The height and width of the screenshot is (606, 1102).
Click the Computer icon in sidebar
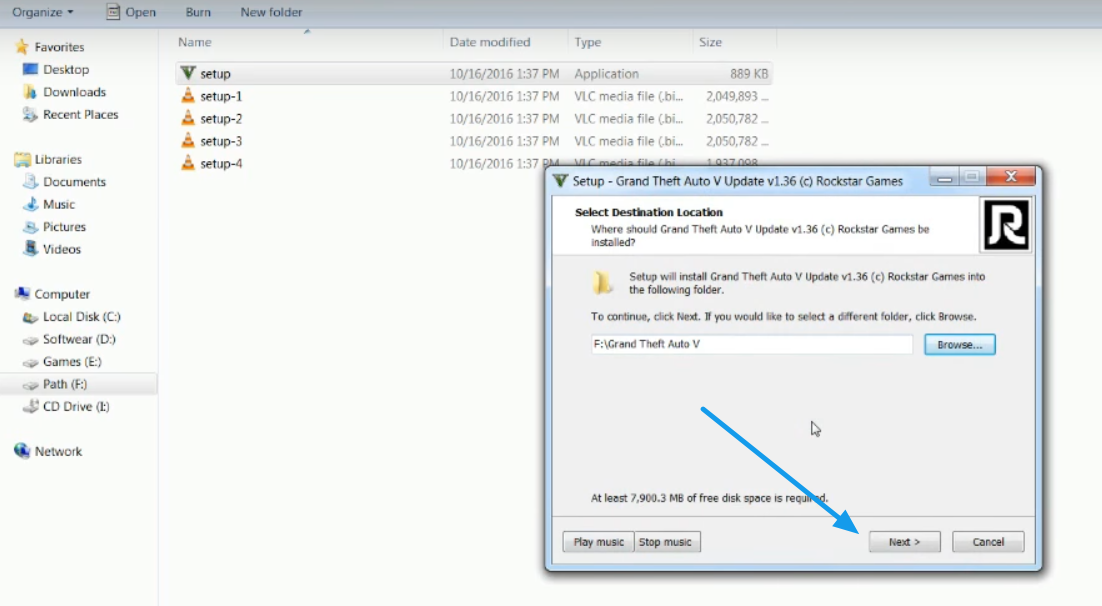[22, 293]
